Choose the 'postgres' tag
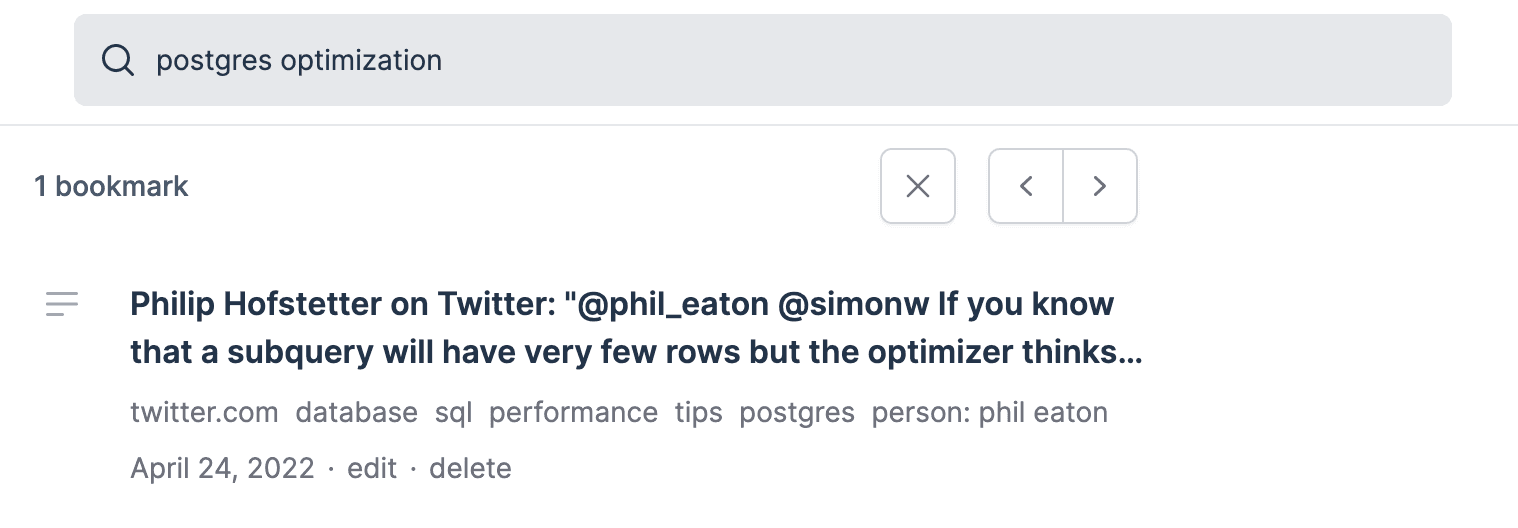The height and width of the screenshot is (528, 1518). (797, 413)
